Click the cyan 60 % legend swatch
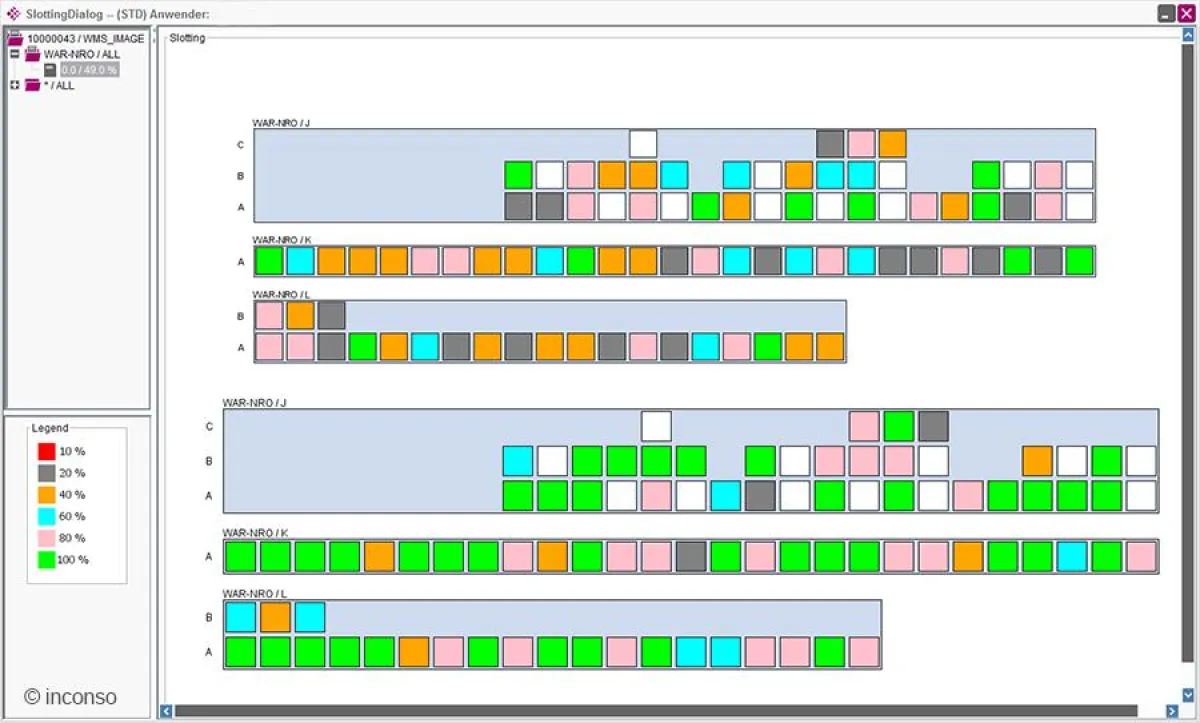The width and height of the screenshot is (1200, 723). click(x=47, y=516)
